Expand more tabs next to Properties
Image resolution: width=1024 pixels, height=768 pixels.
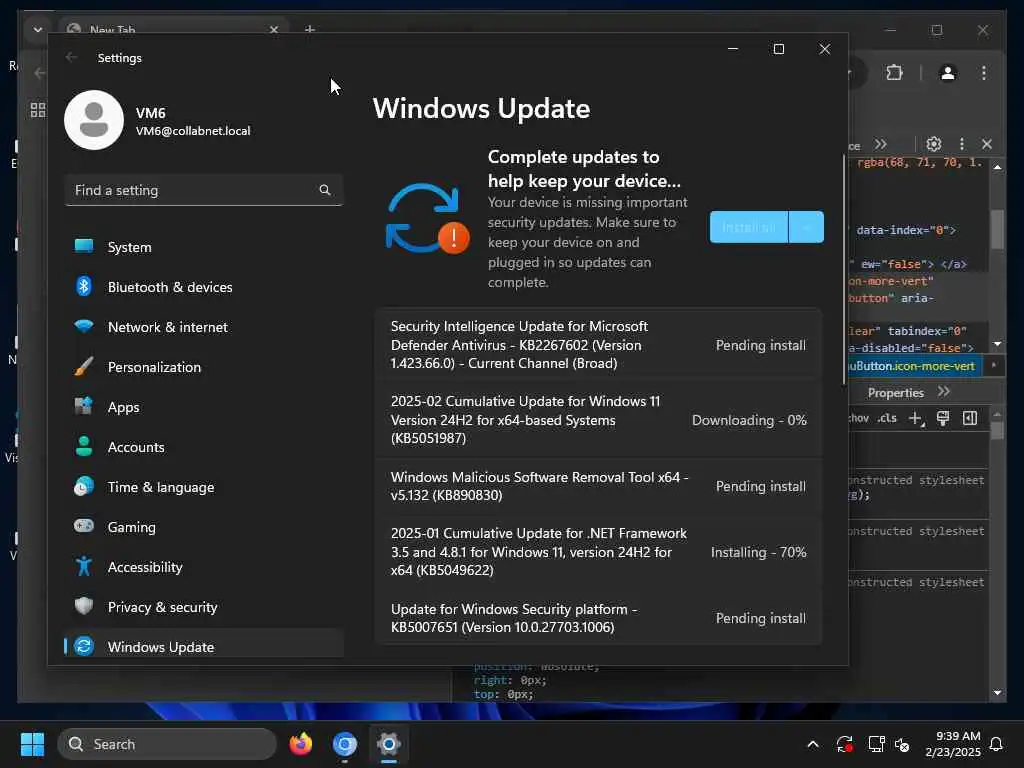click(943, 392)
